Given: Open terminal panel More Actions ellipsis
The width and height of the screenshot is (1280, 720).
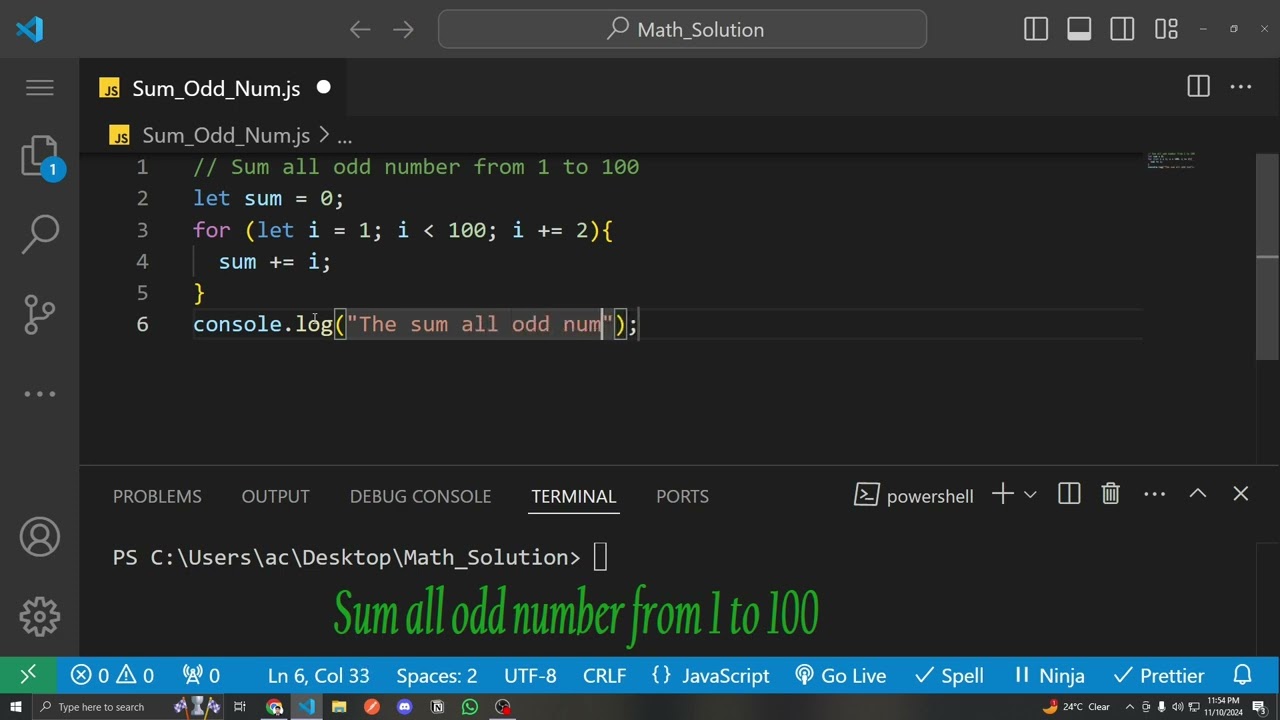Looking at the screenshot, I should (1155, 494).
